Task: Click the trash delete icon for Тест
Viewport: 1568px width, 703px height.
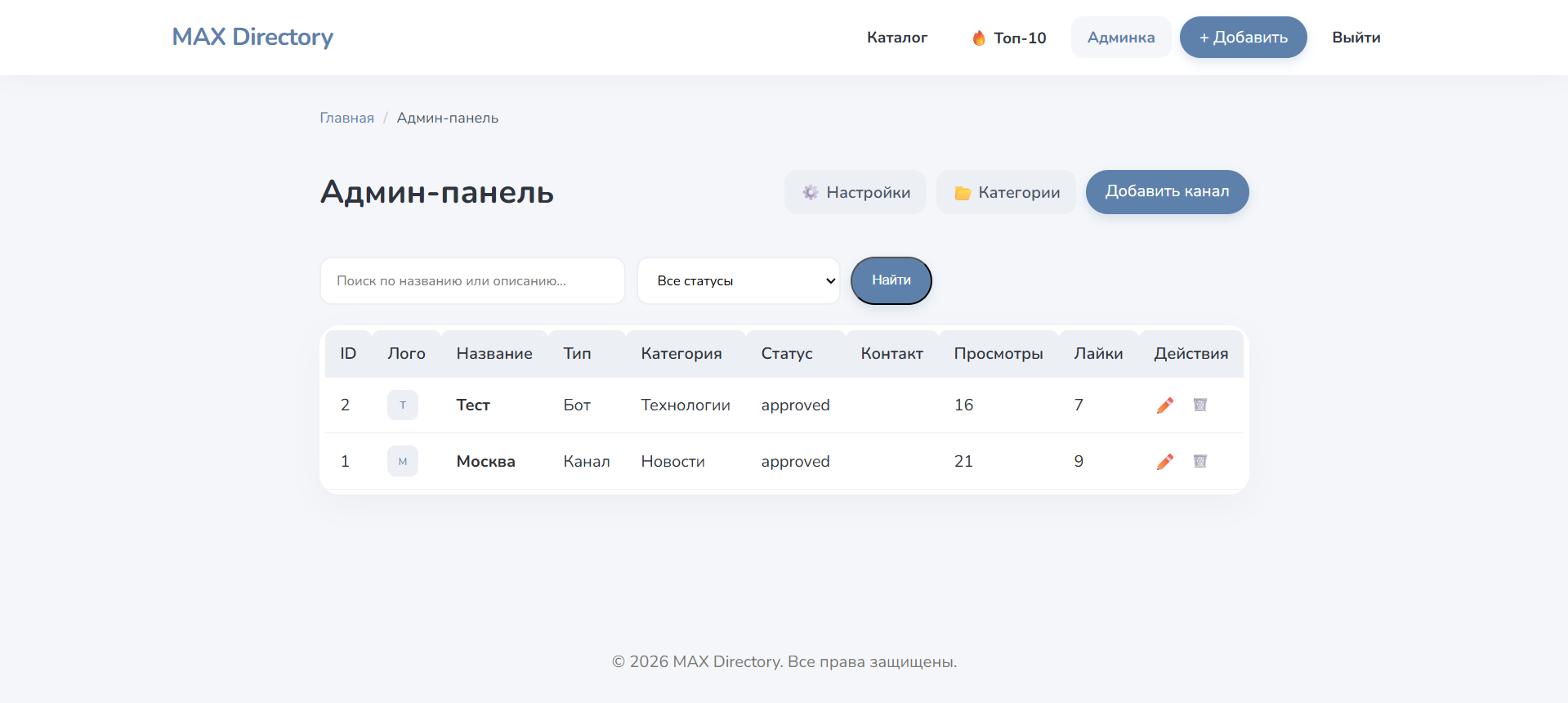Action: coord(1199,405)
